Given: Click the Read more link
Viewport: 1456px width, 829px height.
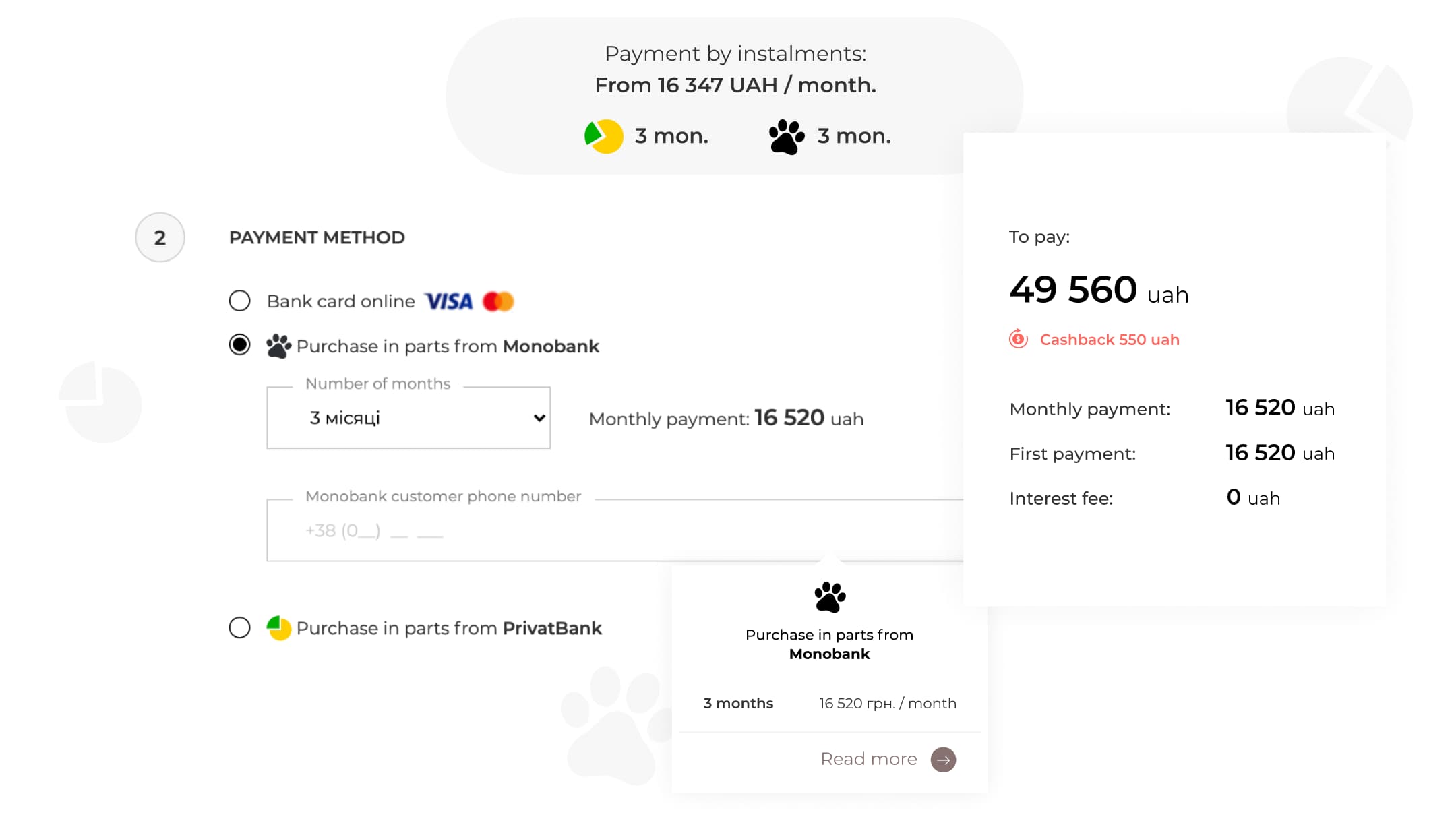Looking at the screenshot, I should pyautogui.click(x=868, y=760).
